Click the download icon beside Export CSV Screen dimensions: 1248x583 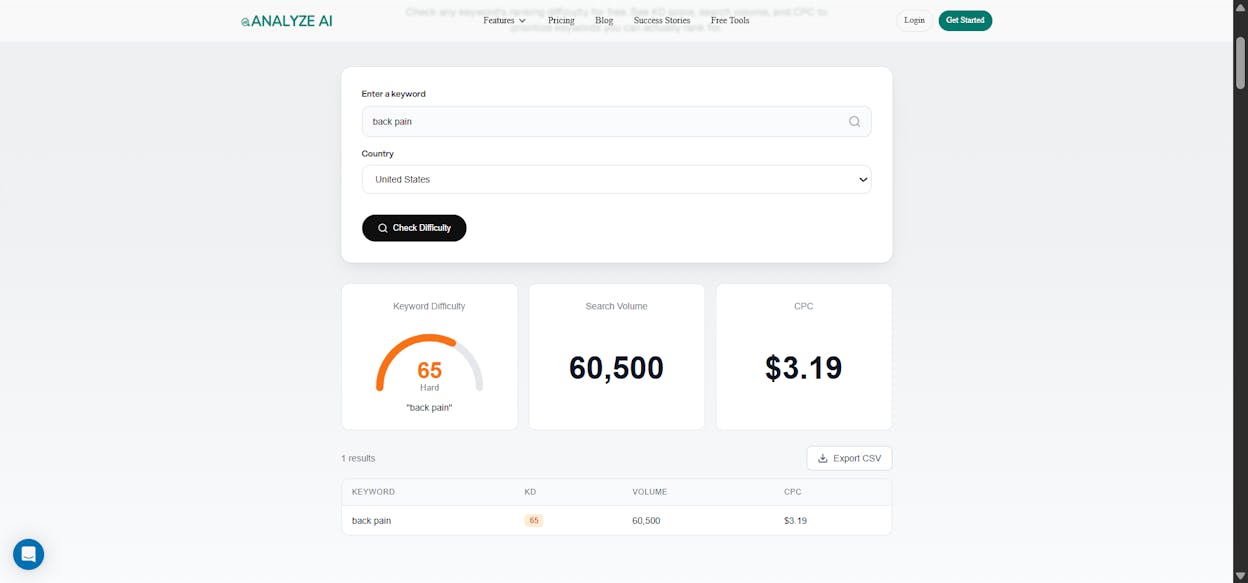[x=823, y=458]
